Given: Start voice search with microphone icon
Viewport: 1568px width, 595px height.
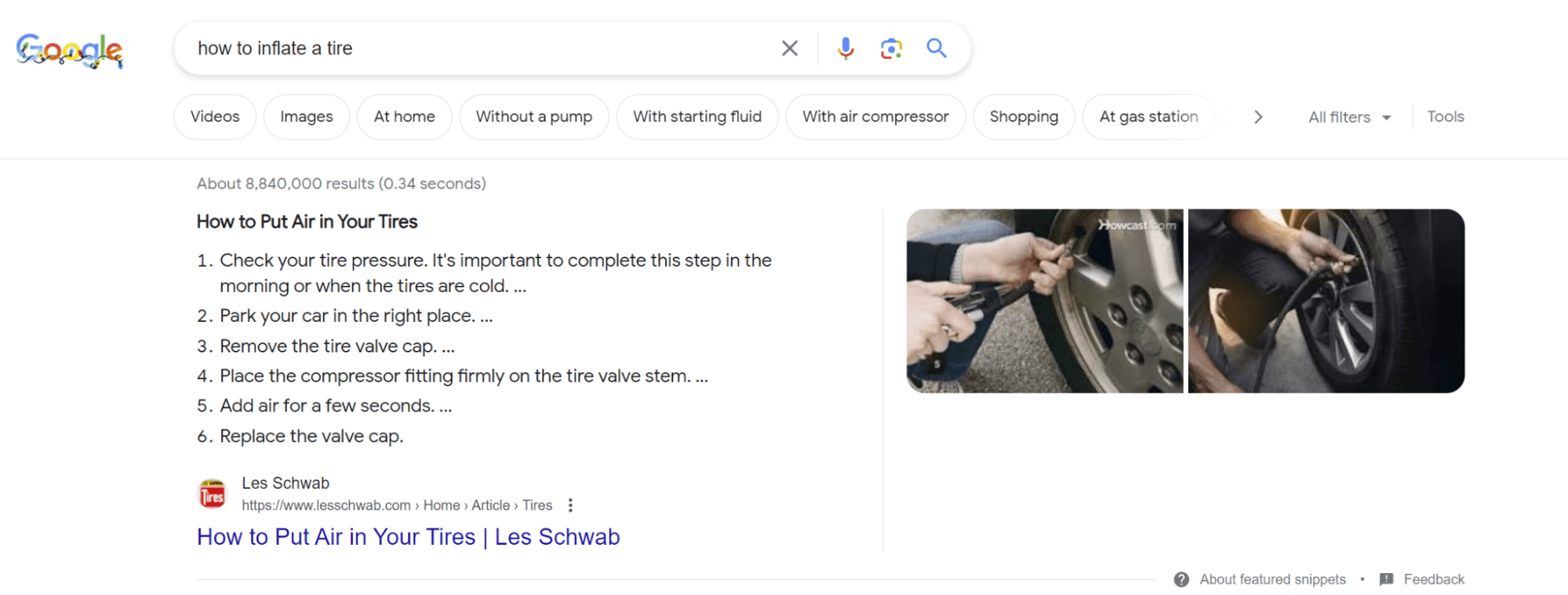Looking at the screenshot, I should (845, 49).
